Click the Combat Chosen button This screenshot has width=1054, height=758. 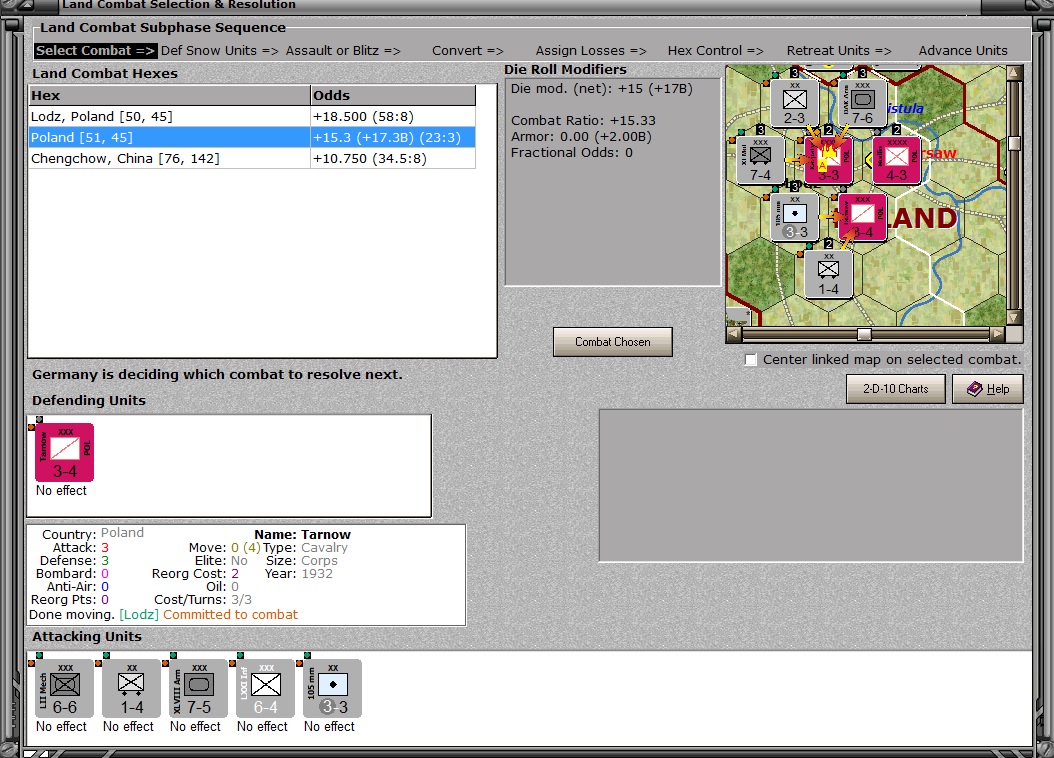(612, 342)
